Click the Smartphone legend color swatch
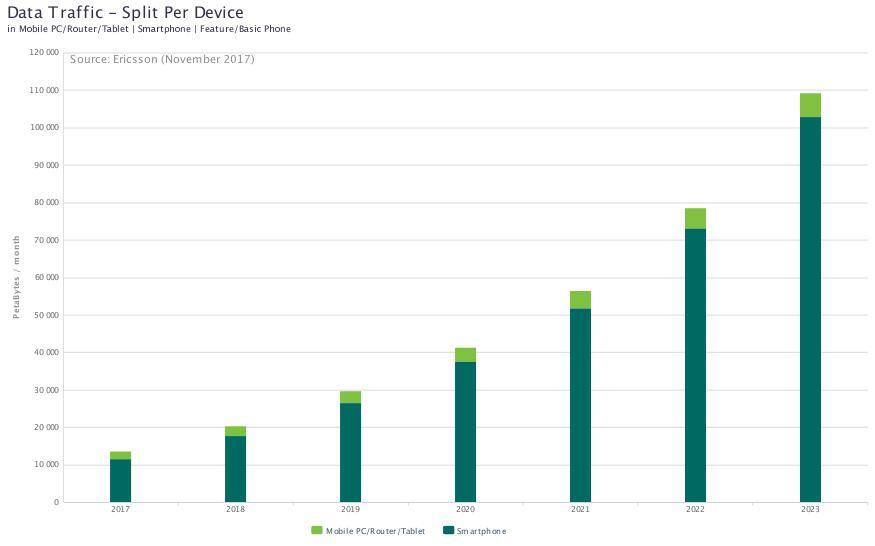Screen dimensions: 875x546 click(448, 530)
